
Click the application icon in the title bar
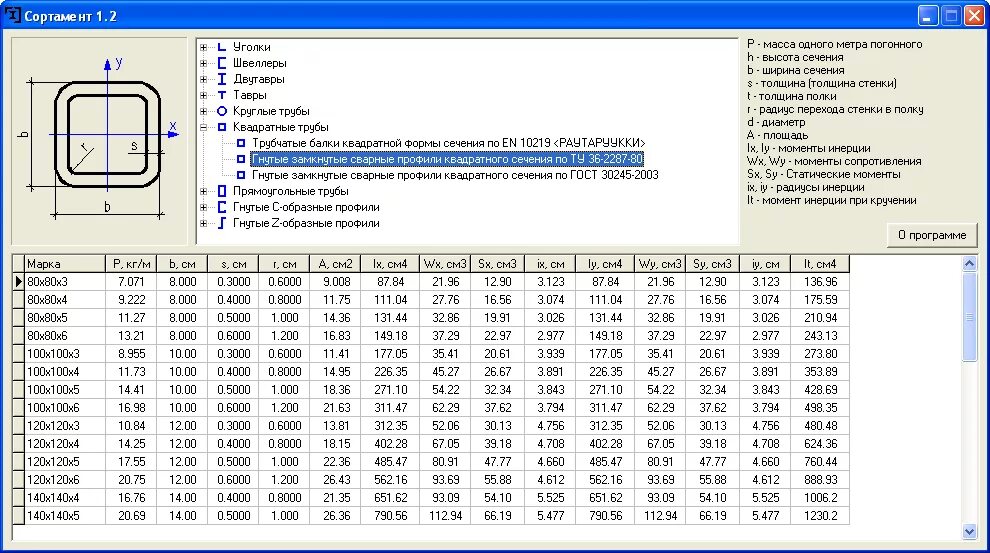12,15
